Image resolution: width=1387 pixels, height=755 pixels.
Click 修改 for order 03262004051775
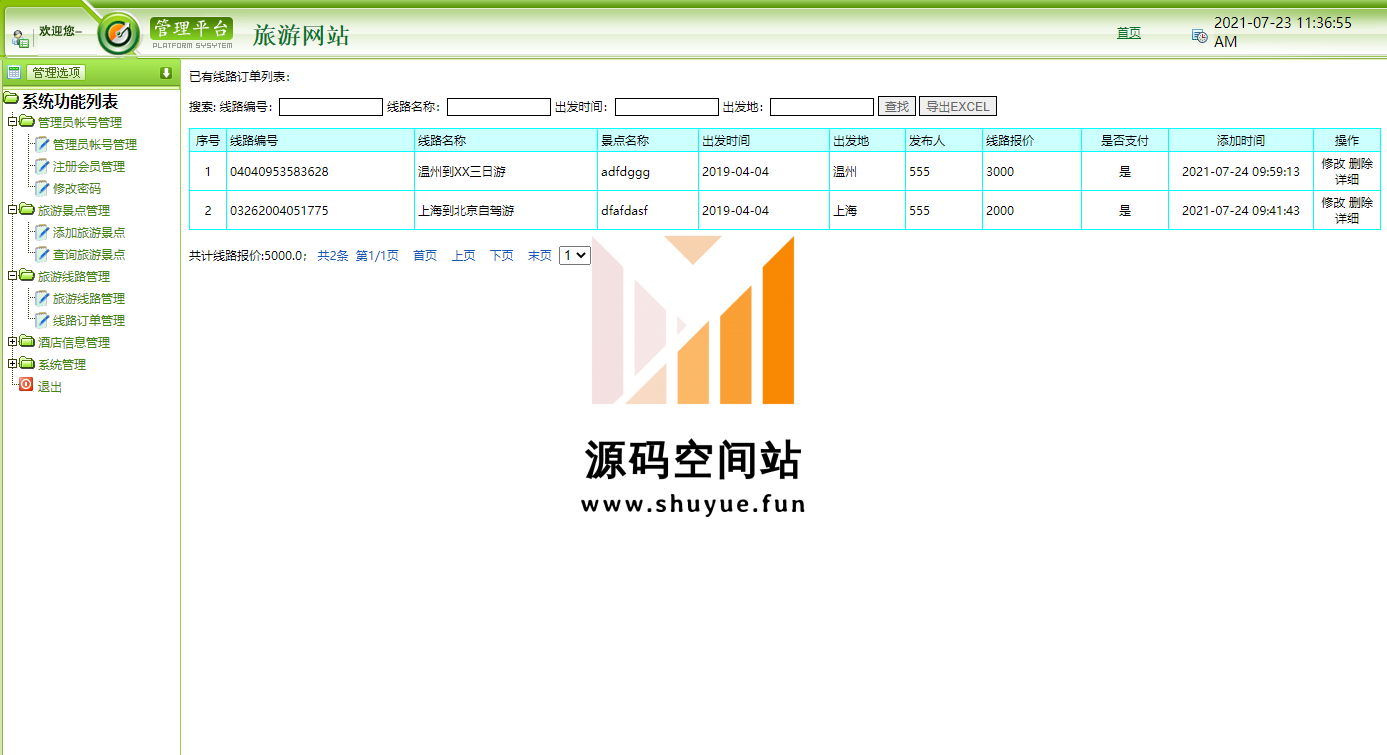(1333, 203)
